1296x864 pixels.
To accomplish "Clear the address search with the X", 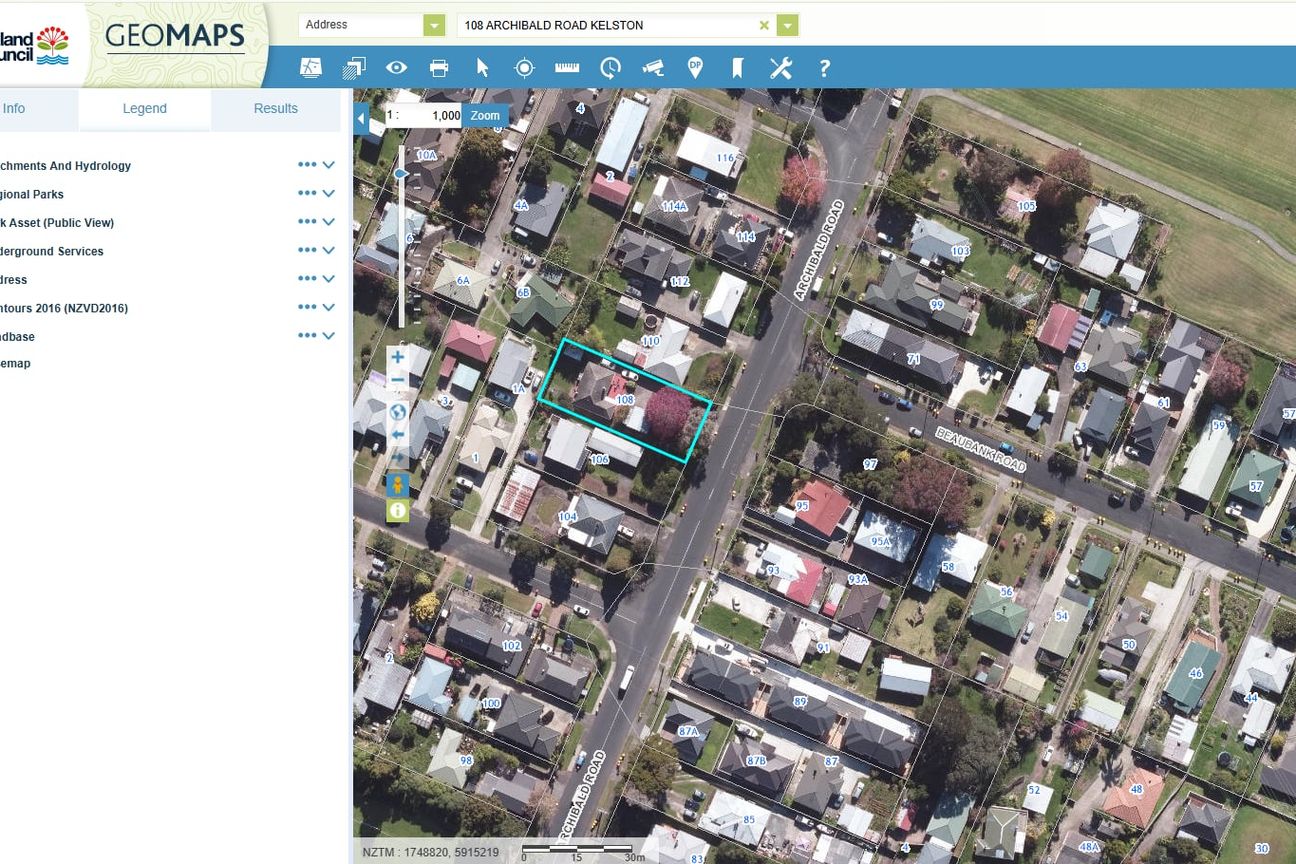I will tap(764, 25).
